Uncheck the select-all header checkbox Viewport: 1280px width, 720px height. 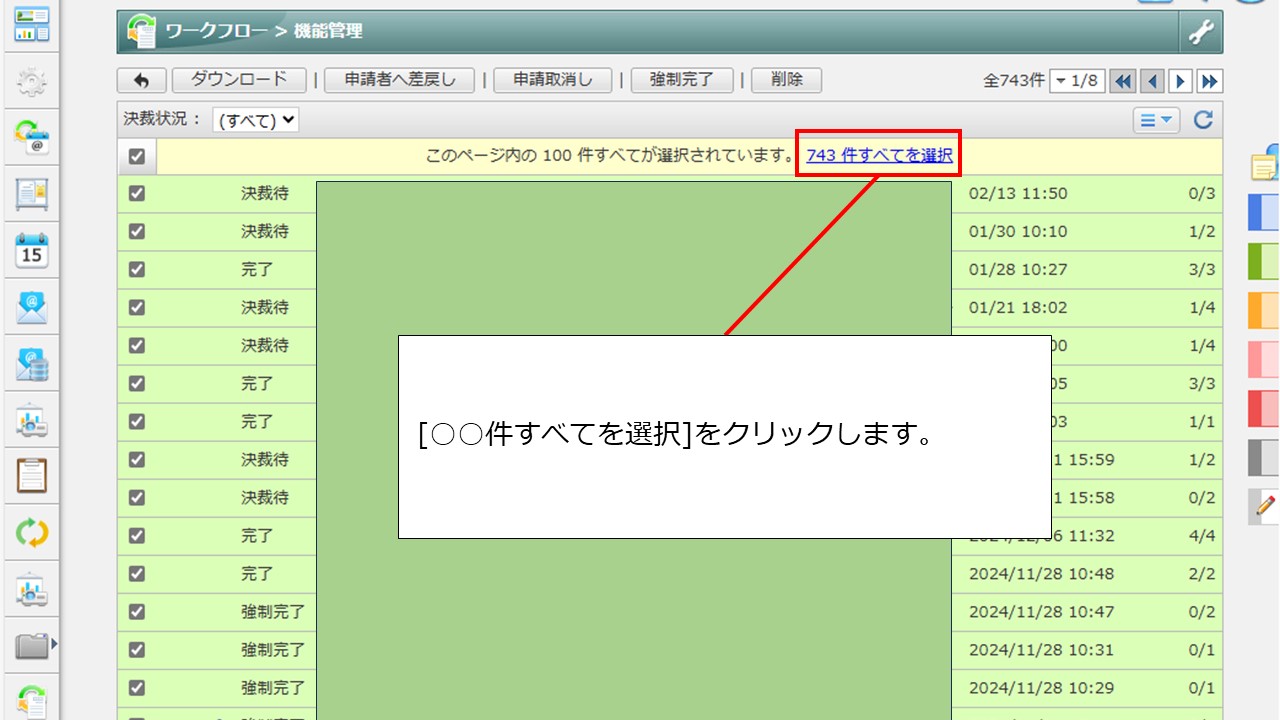(x=137, y=157)
